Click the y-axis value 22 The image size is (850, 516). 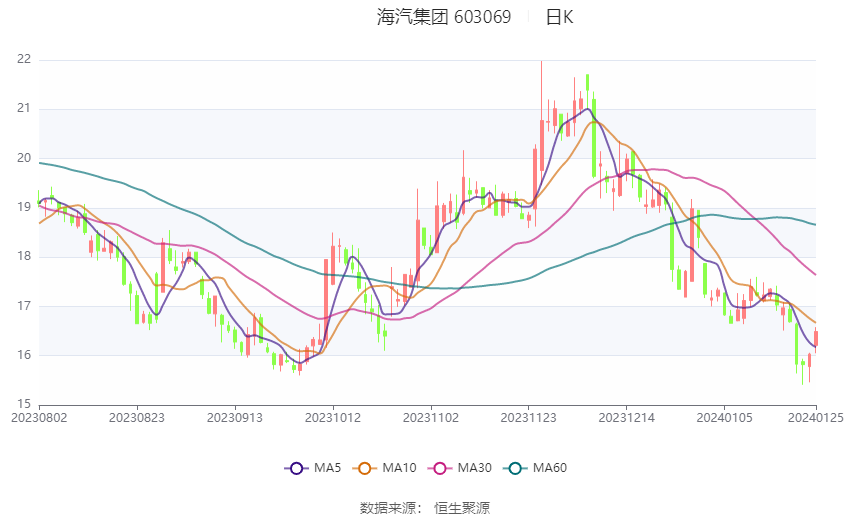[x=24, y=59]
